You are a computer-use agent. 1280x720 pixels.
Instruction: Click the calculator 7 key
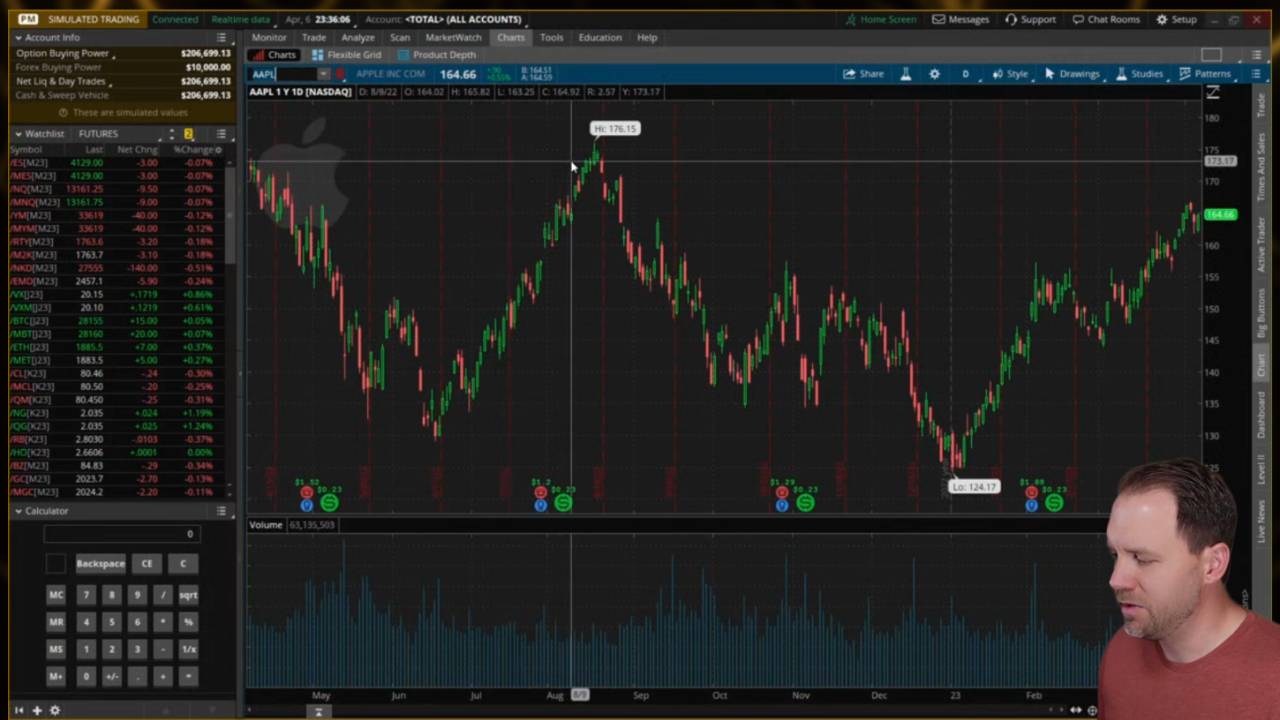86,595
